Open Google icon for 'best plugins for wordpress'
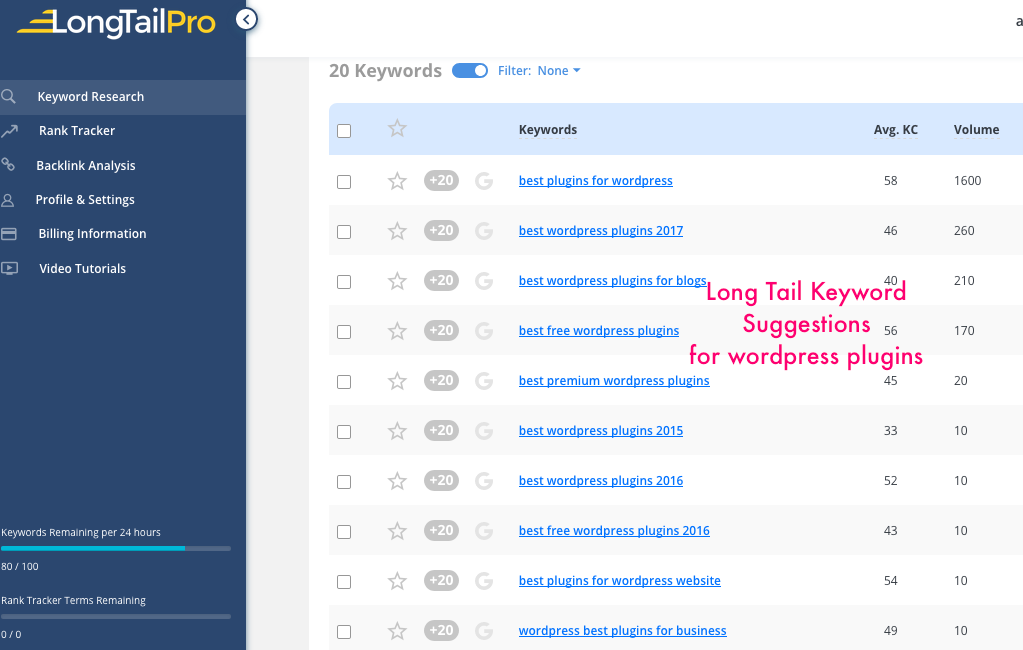The height and width of the screenshot is (650, 1023). click(x=484, y=181)
